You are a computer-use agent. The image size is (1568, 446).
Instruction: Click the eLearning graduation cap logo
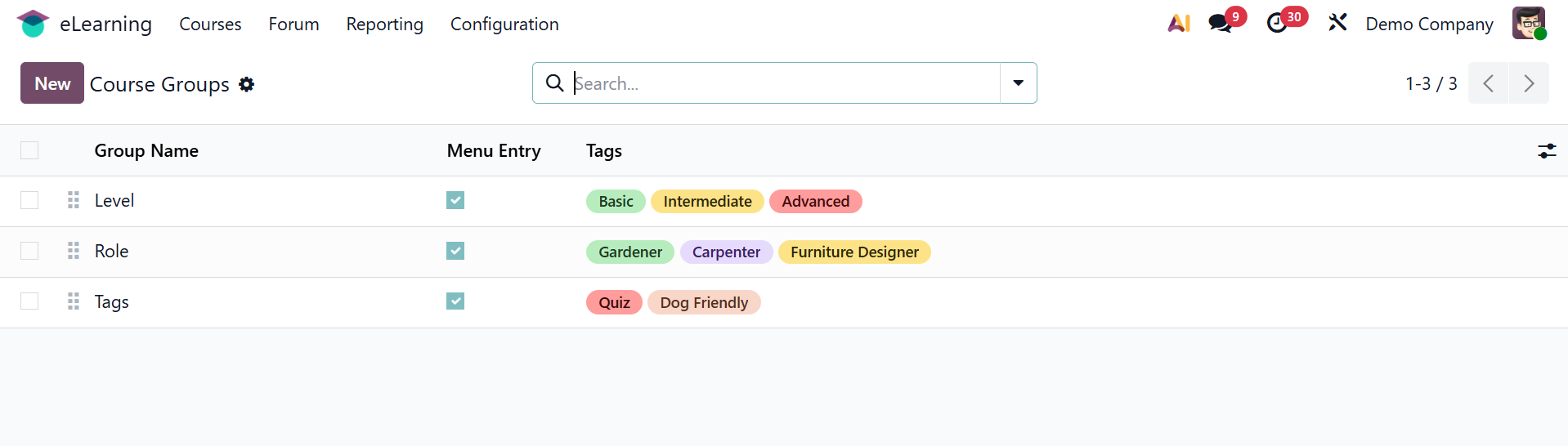[x=33, y=24]
